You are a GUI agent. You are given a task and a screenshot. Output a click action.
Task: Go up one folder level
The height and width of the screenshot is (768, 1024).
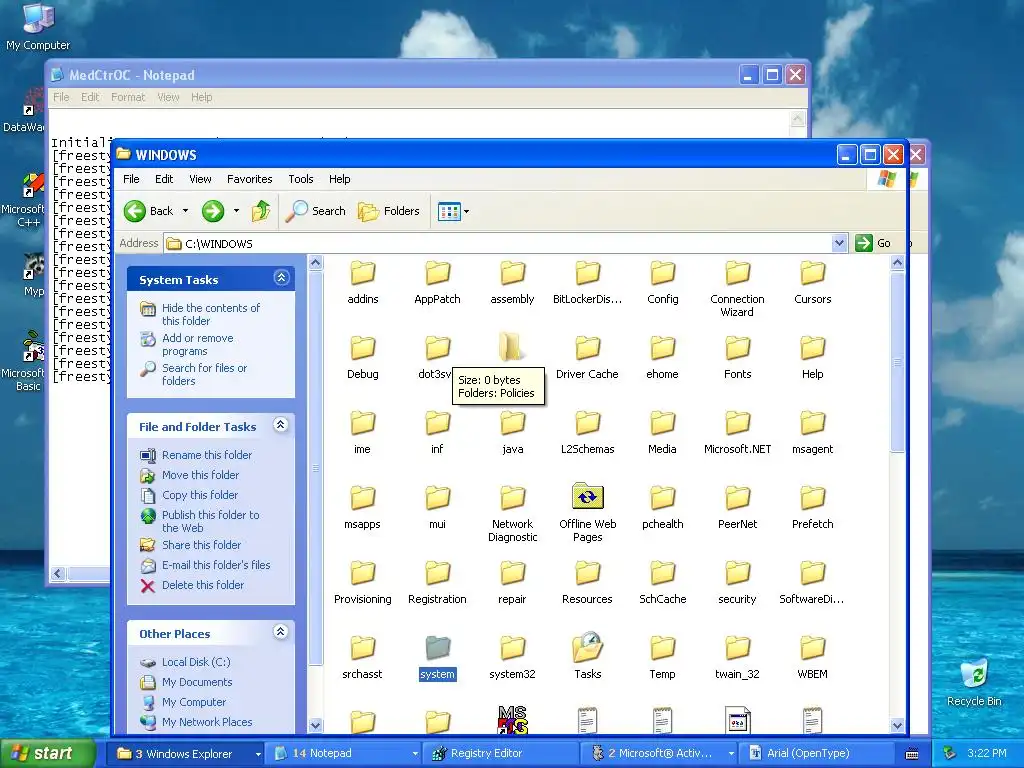(261, 211)
